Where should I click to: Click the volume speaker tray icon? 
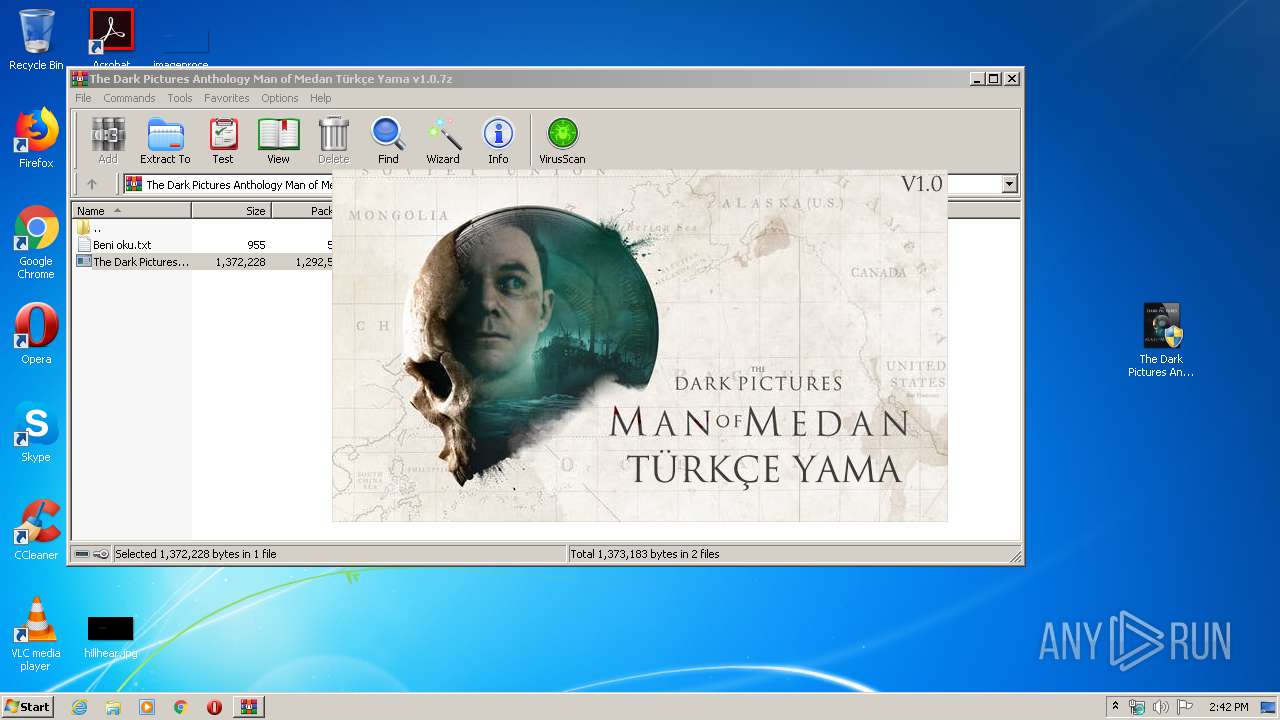(1160, 707)
